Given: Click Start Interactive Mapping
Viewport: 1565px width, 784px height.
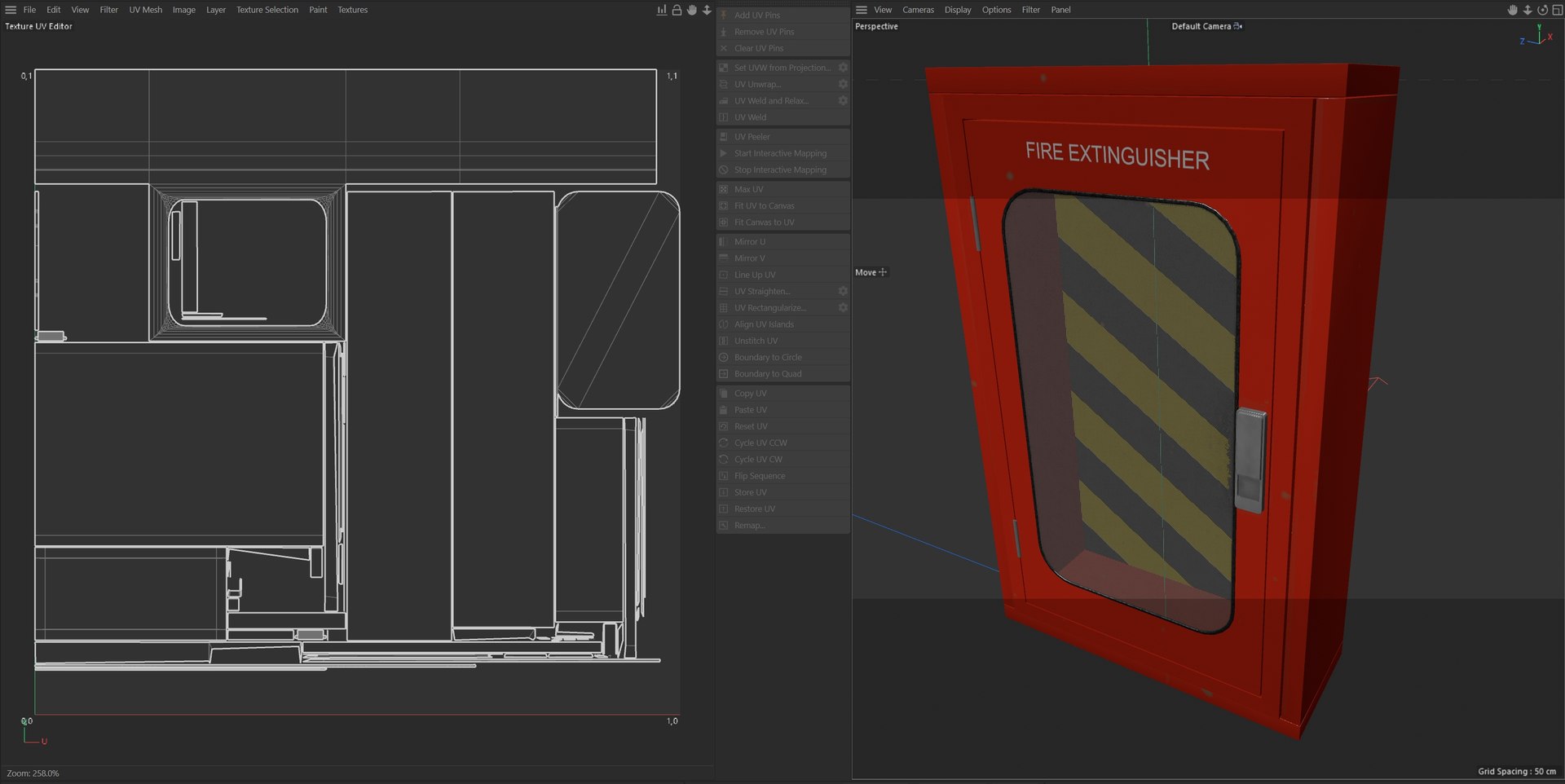Looking at the screenshot, I should (783, 153).
